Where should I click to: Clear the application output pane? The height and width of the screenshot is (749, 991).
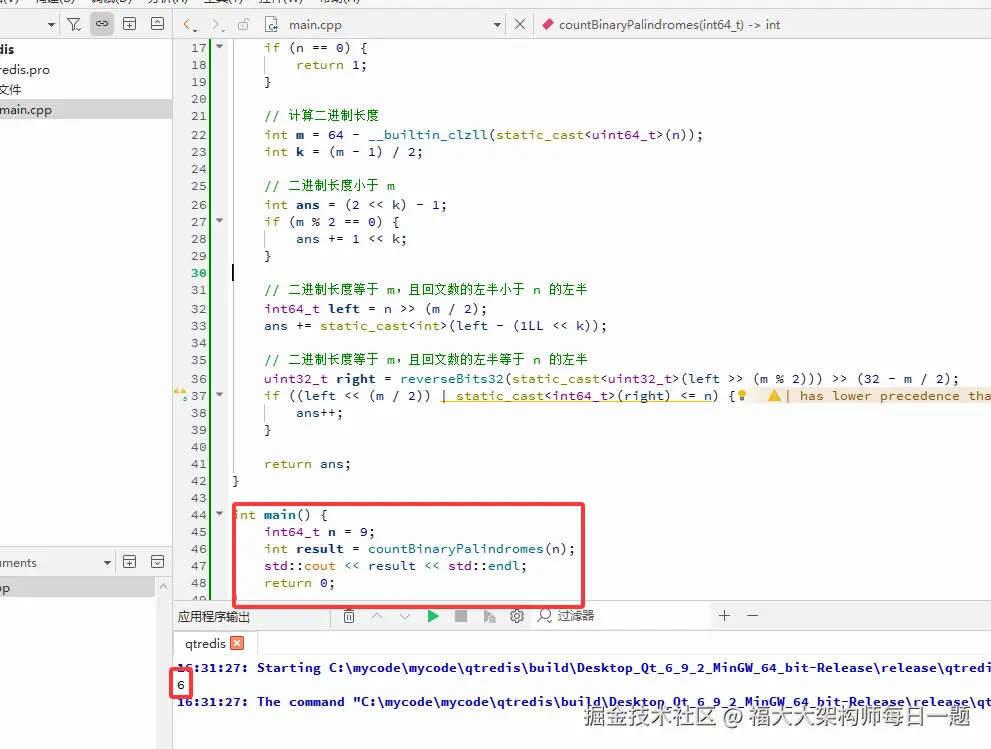349,616
